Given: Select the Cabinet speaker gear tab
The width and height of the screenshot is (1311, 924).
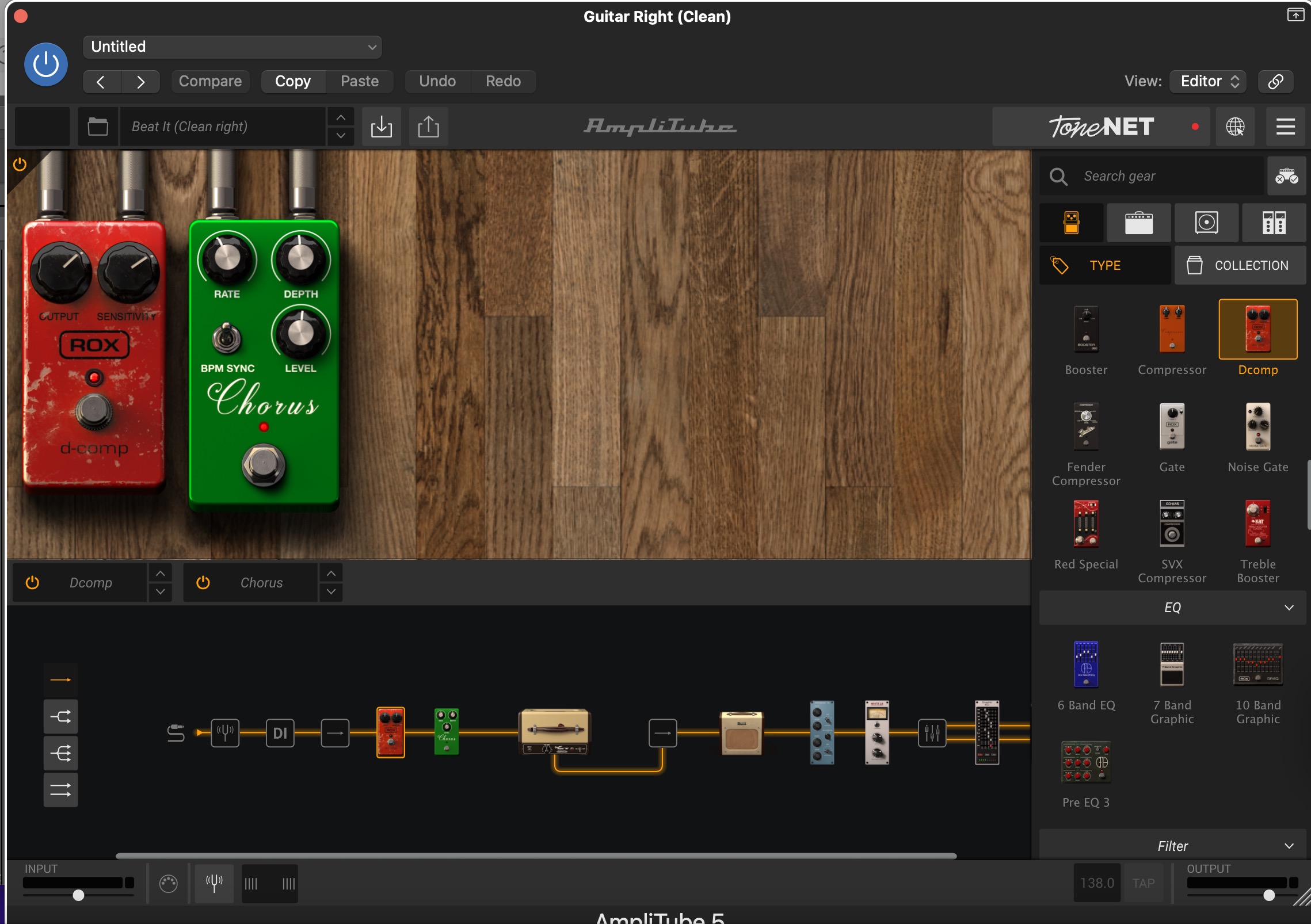Looking at the screenshot, I should point(1206,223).
